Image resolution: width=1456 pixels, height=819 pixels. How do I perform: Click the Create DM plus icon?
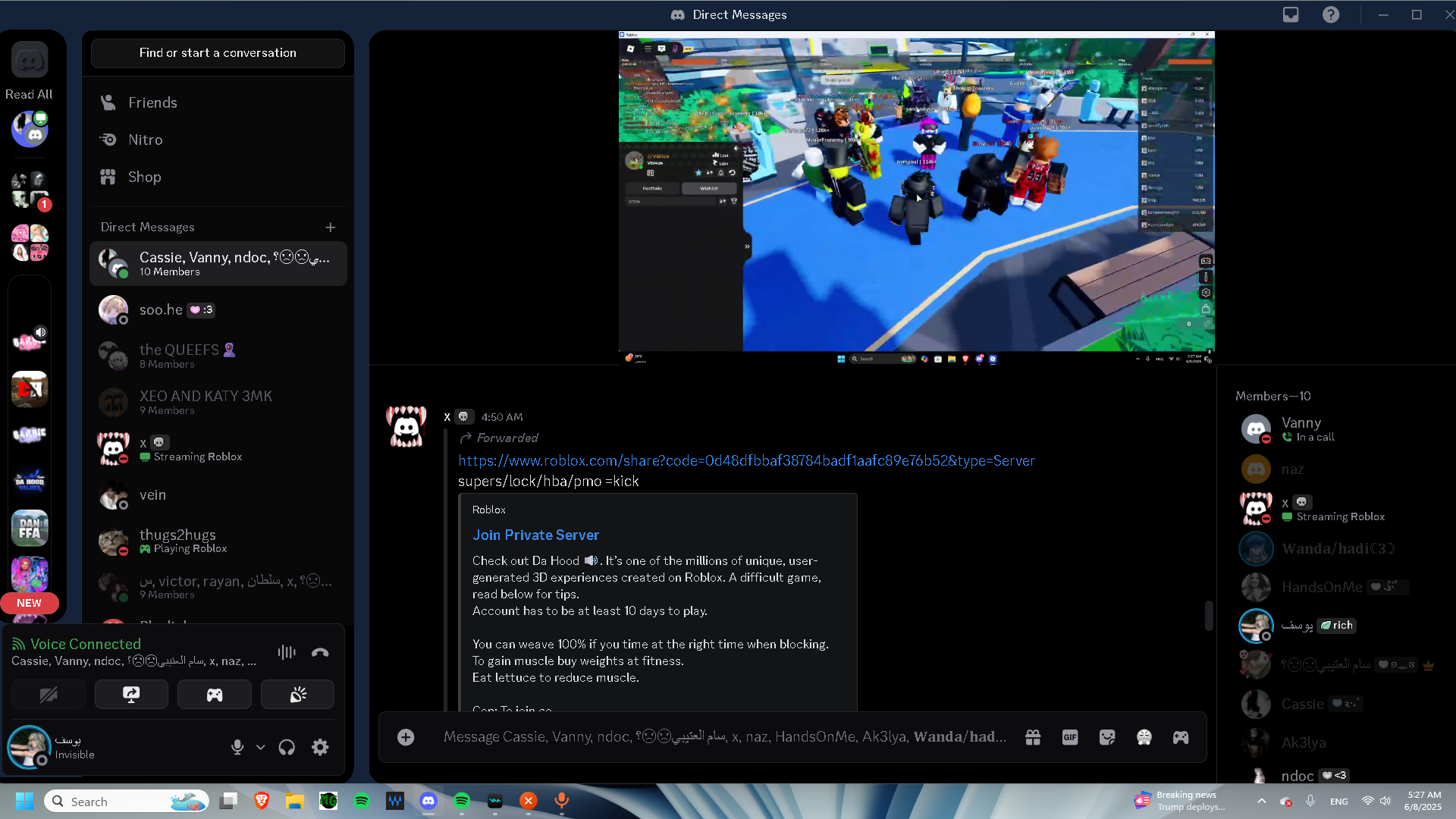pos(331,227)
